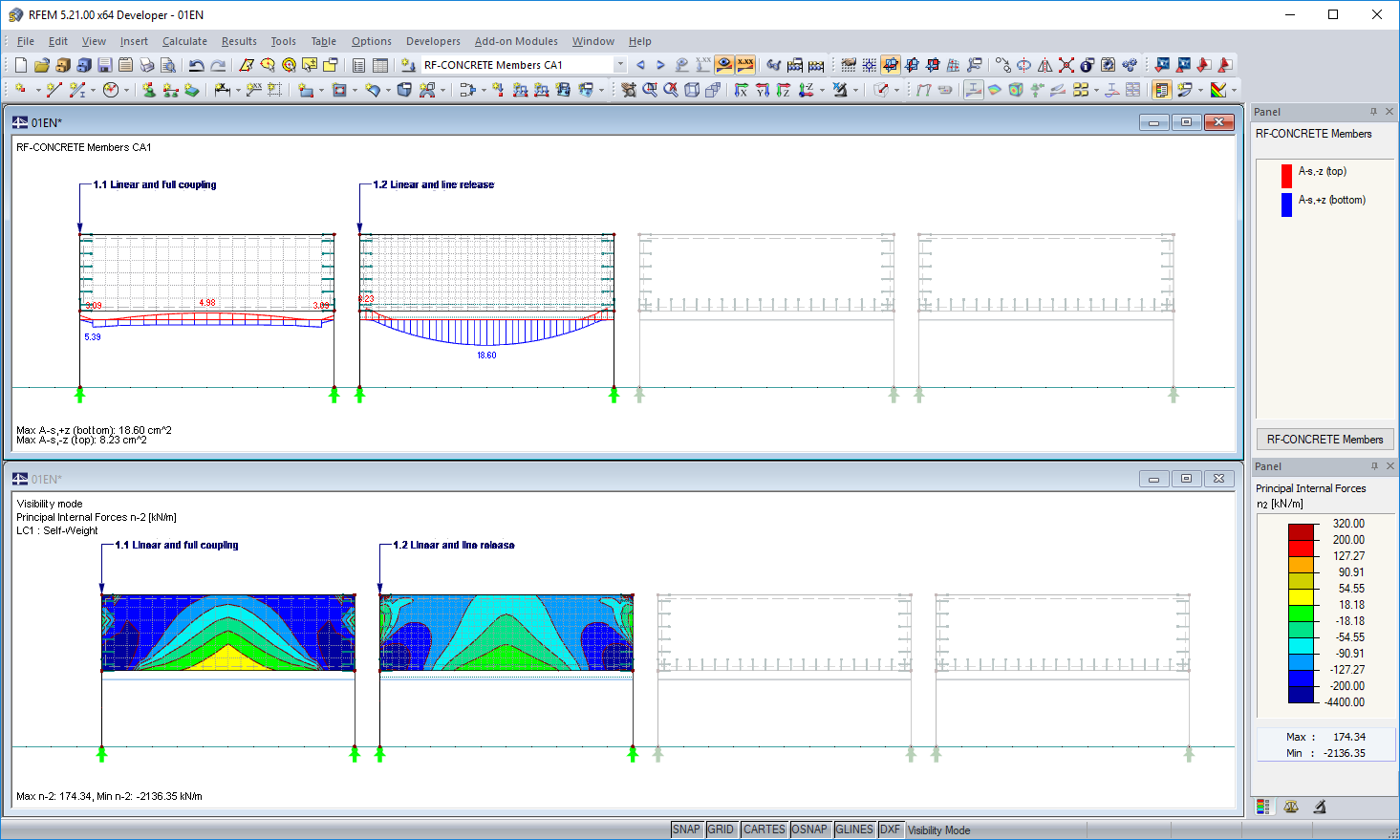Create a new model file
Screen dimensions: 1400x840
click(21, 65)
